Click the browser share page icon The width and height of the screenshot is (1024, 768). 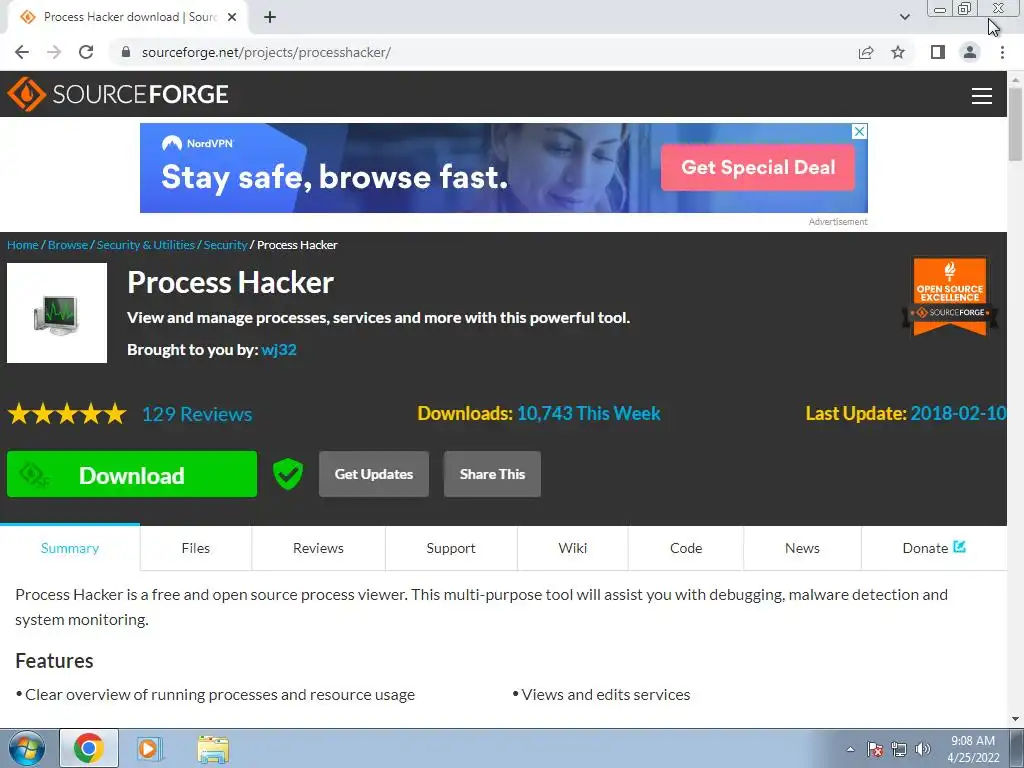(x=866, y=52)
